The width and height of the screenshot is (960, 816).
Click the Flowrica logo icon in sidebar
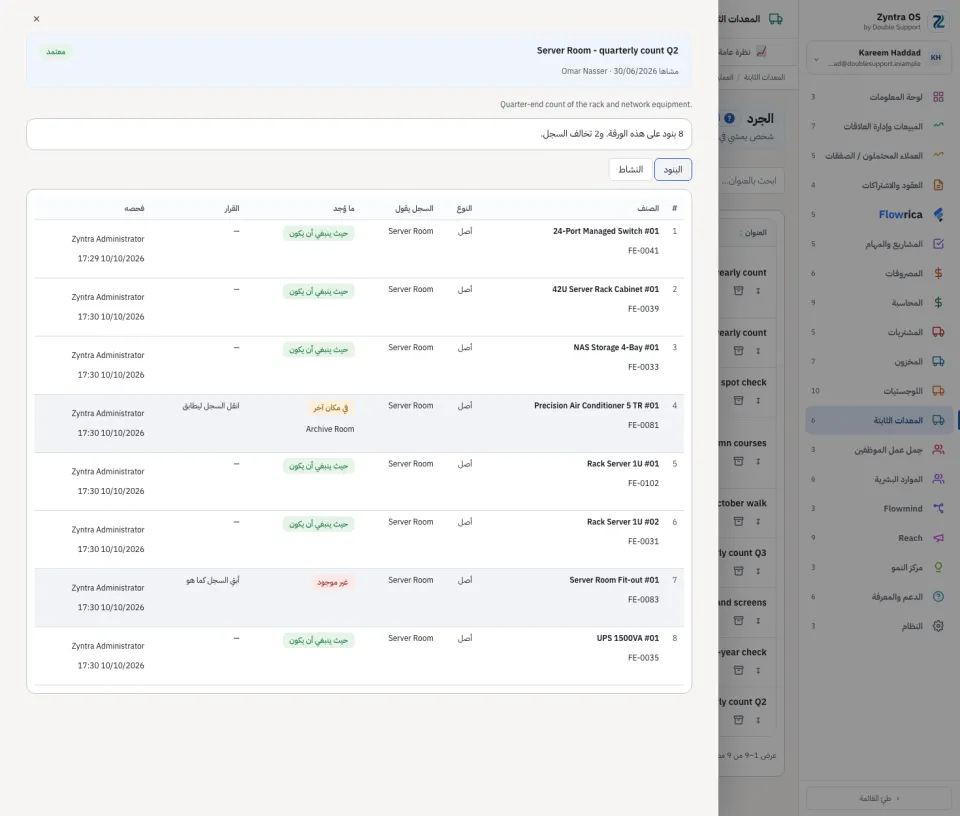tap(938, 214)
